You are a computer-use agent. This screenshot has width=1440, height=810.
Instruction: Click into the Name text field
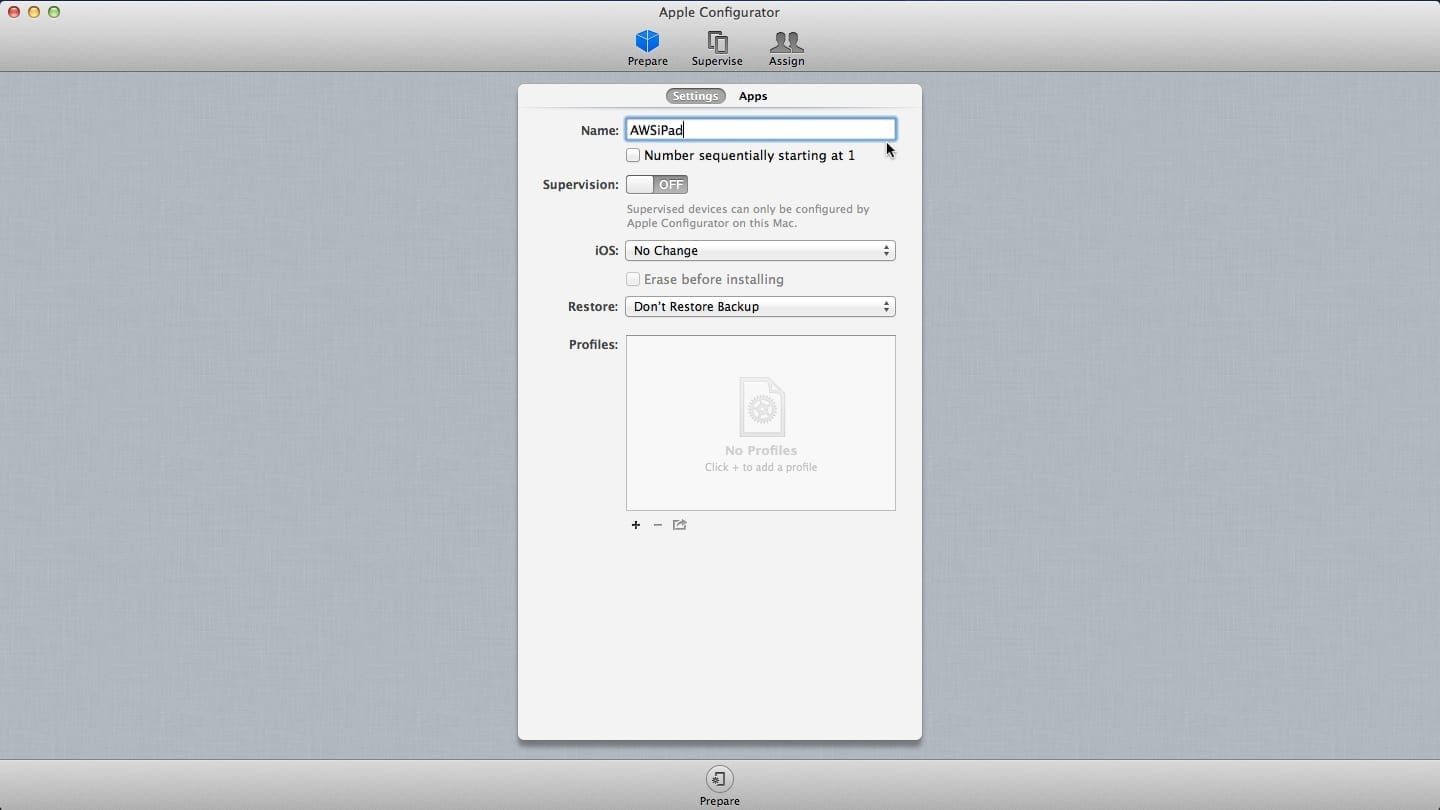point(760,130)
